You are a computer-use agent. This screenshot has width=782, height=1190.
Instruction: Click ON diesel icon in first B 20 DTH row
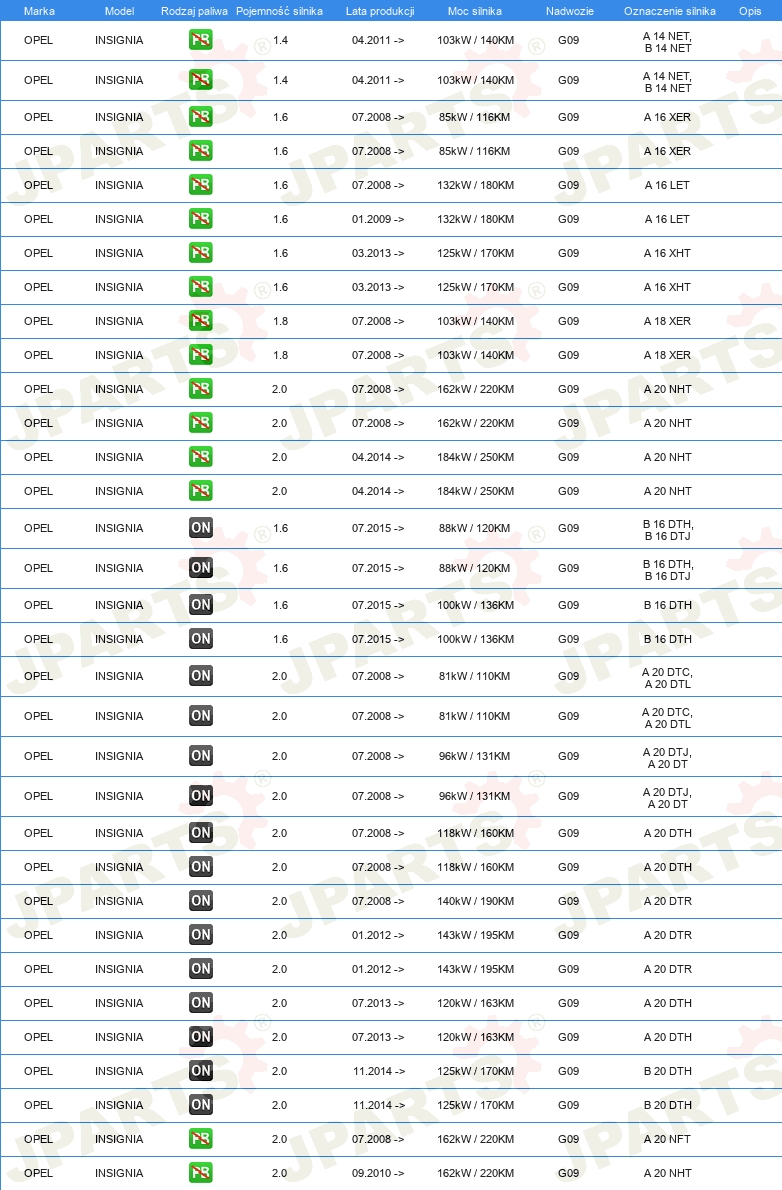pyautogui.click(x=200, y=1071)
